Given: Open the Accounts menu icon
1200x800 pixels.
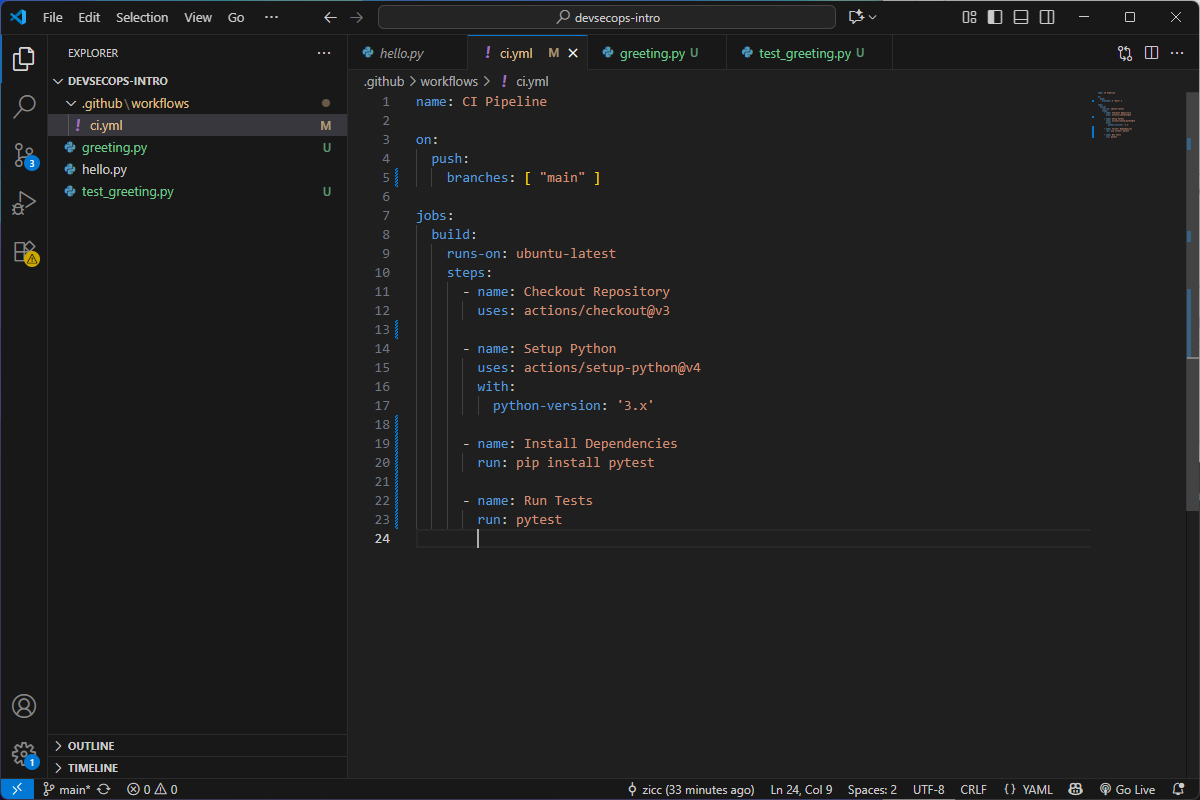Looking at the screenshot, I should [24, 706].
